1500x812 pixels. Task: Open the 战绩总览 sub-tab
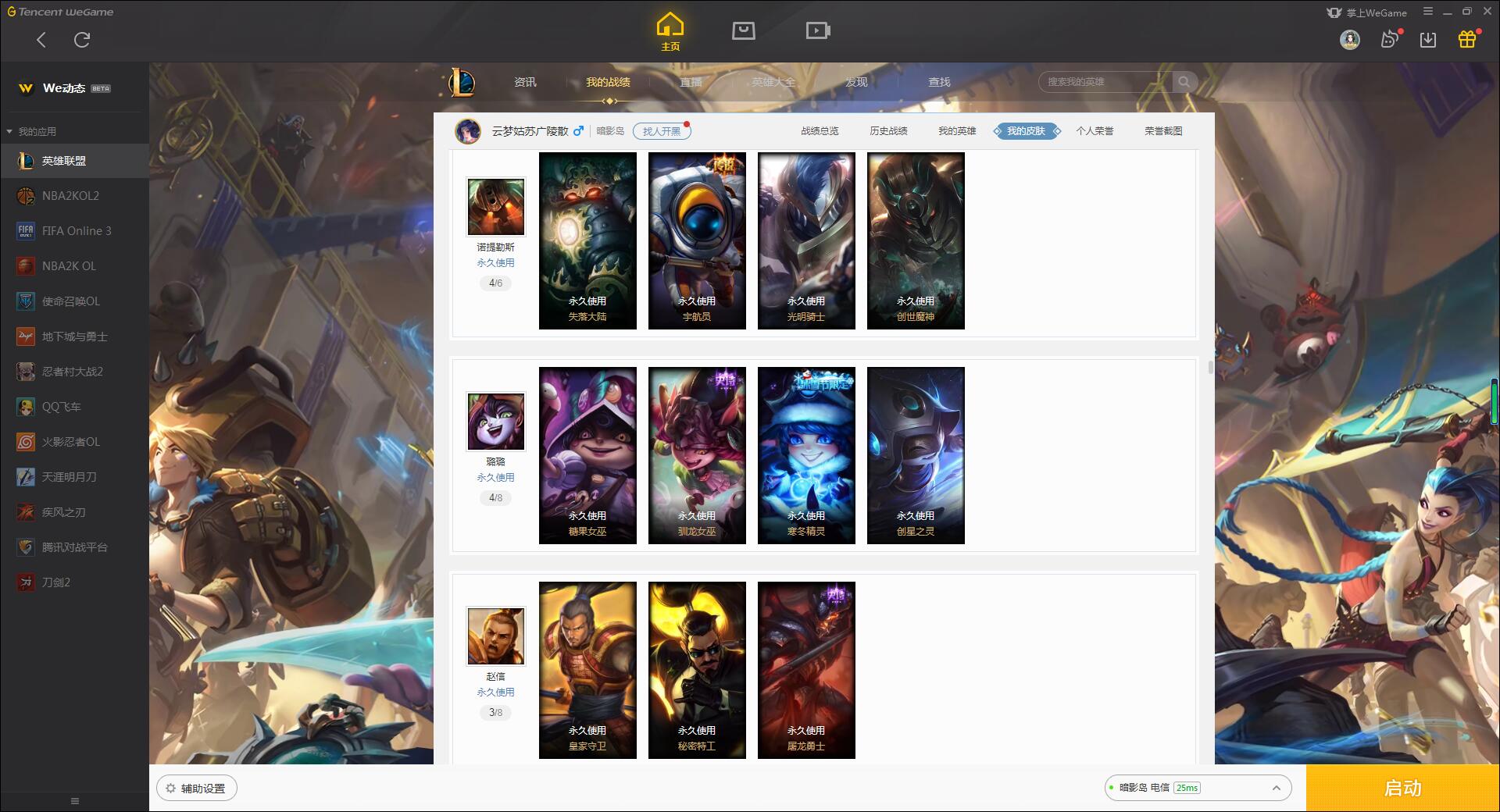pos(820,131)
